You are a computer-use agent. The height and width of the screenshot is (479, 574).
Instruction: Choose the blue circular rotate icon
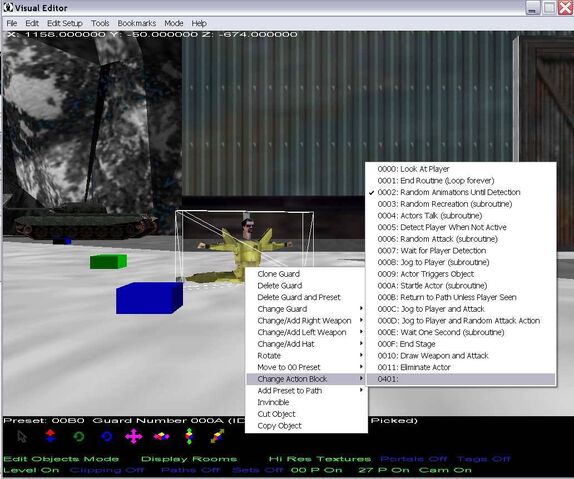(106, 436)
